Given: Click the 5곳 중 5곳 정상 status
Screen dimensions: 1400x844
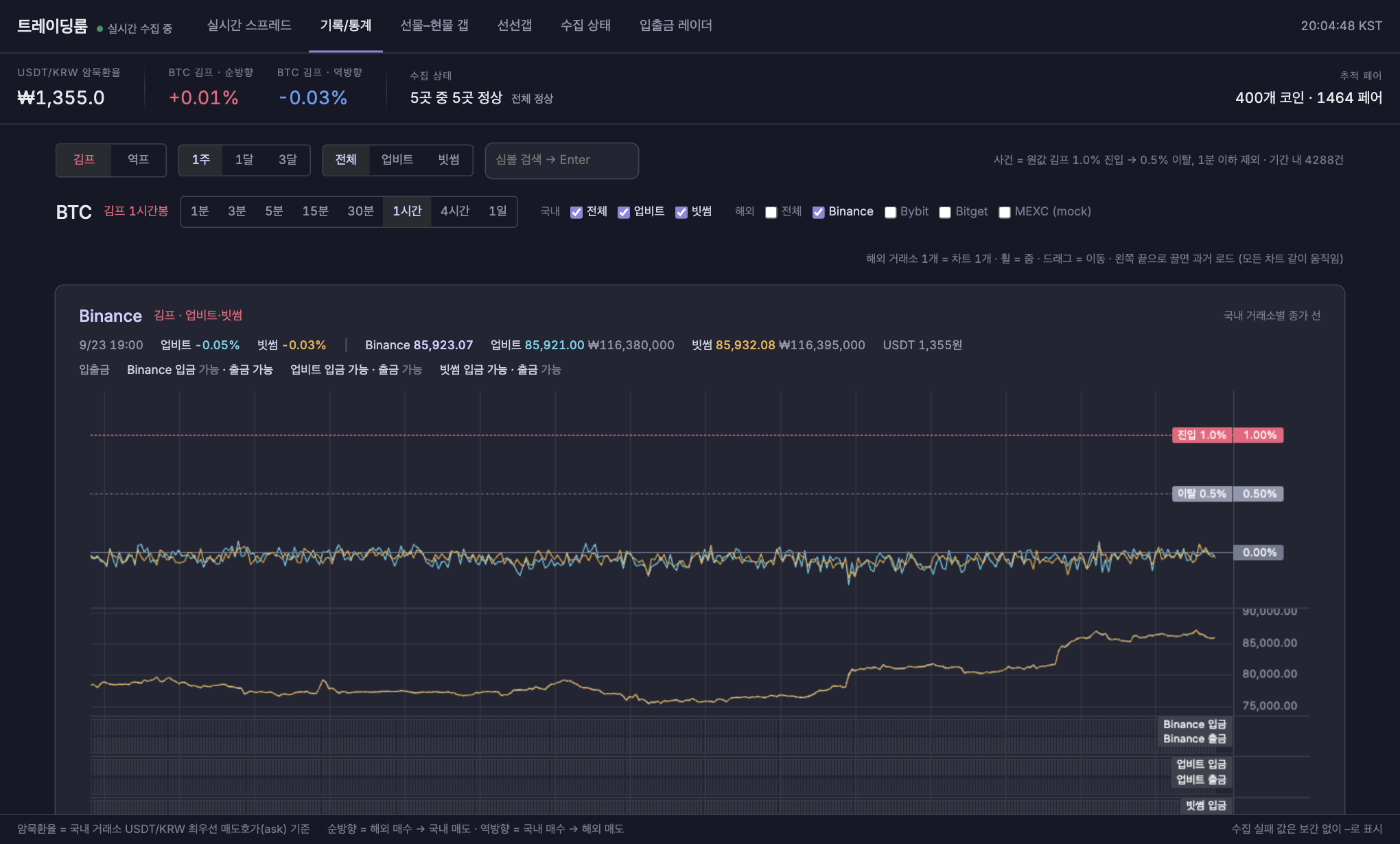Looking at the screenshot, I should (456, 98).
